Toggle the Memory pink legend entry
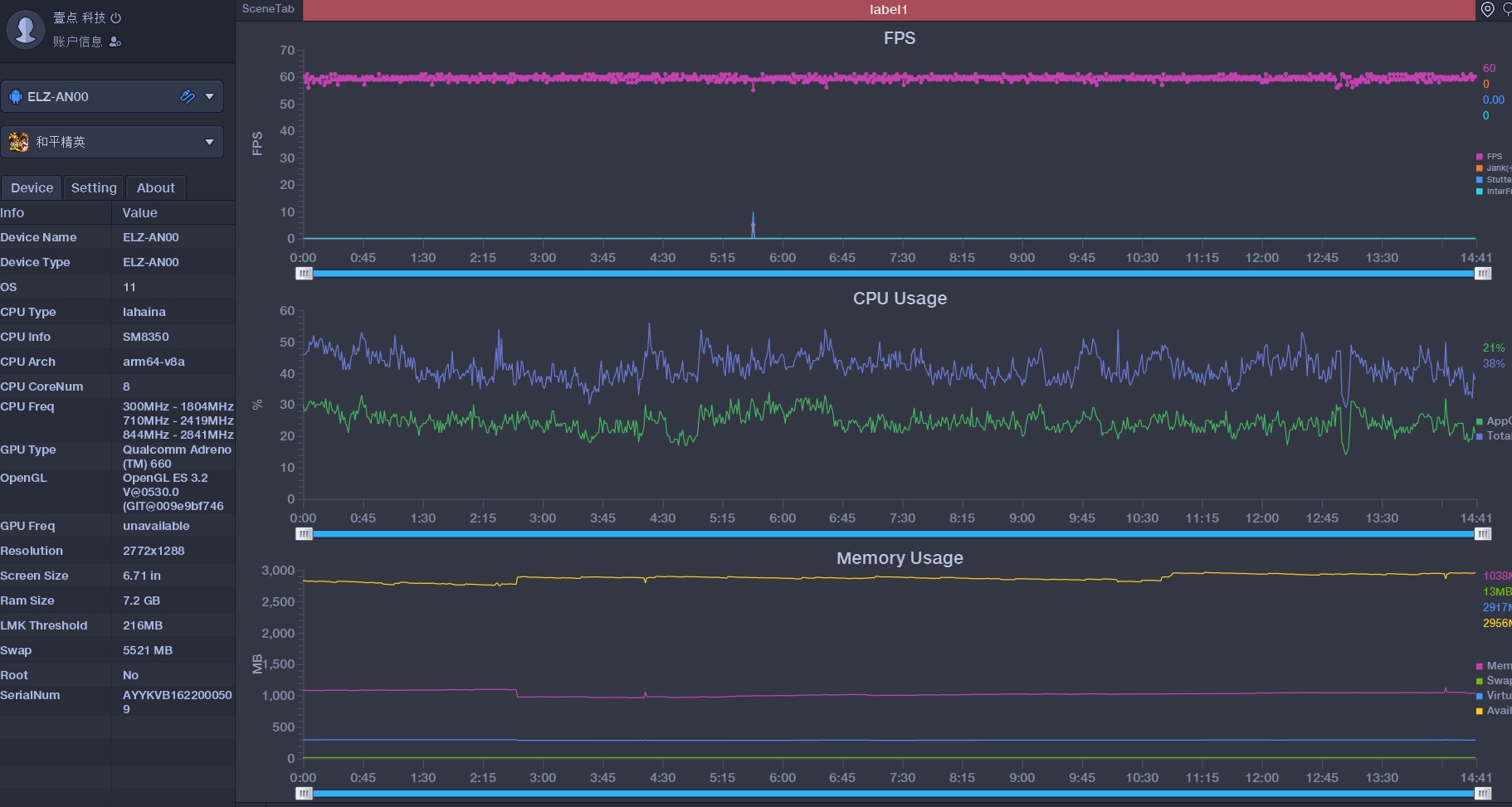The width and height of the screenshot is (1512, 807). [x=1494, y=665]
